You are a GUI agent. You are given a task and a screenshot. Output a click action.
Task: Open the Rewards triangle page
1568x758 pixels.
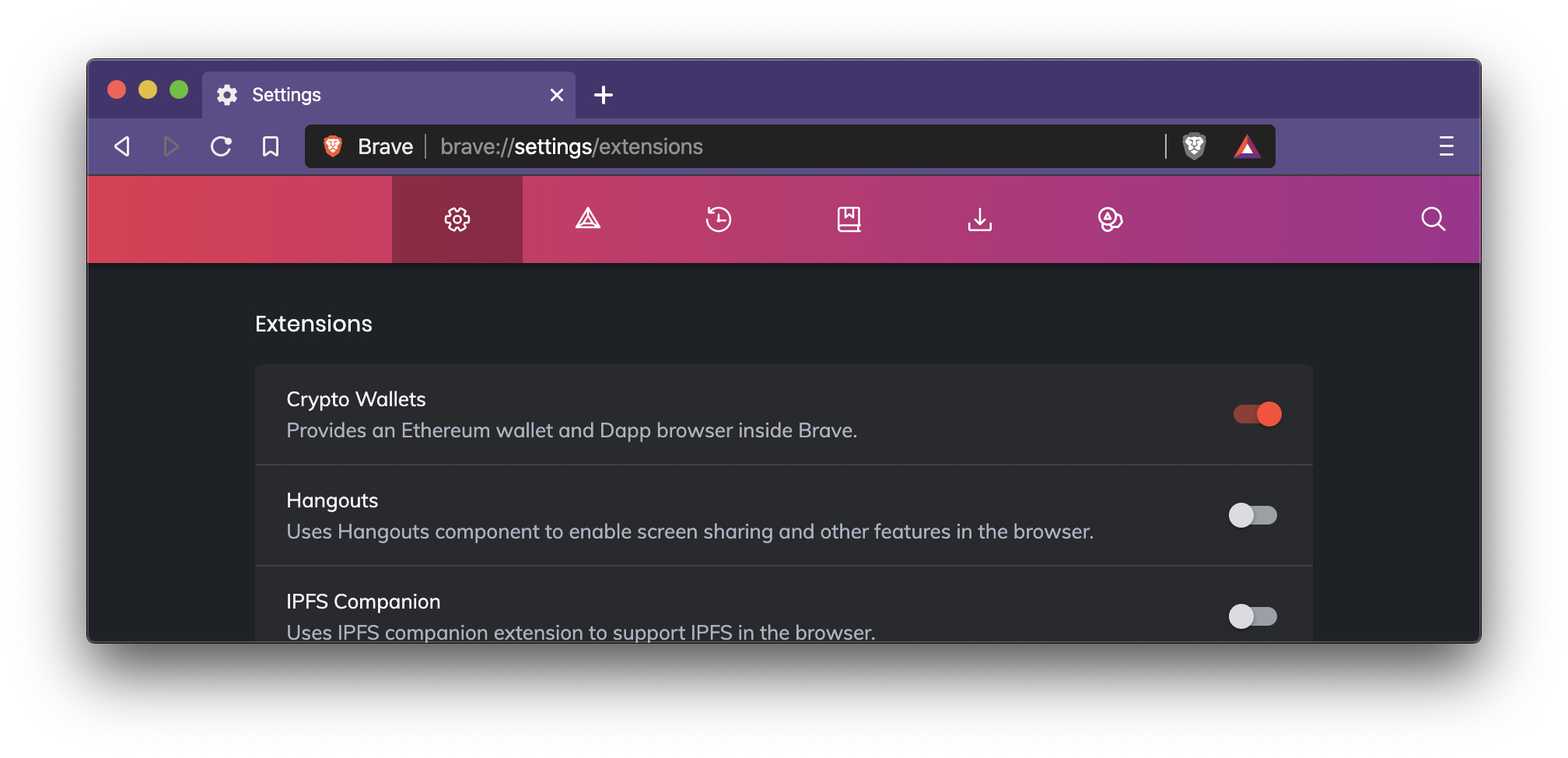coord(588,219)
